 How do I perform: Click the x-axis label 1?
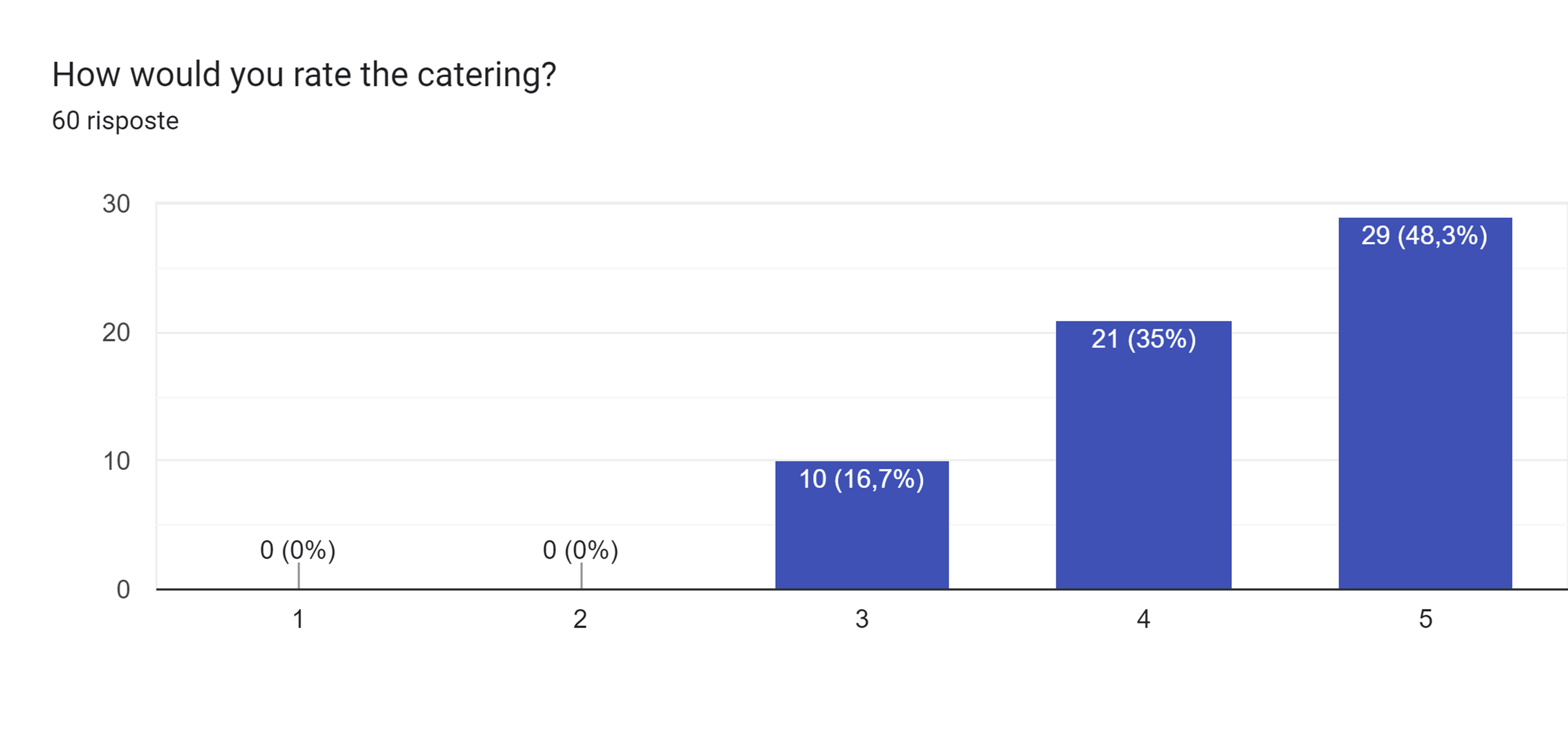click(298, 619)
